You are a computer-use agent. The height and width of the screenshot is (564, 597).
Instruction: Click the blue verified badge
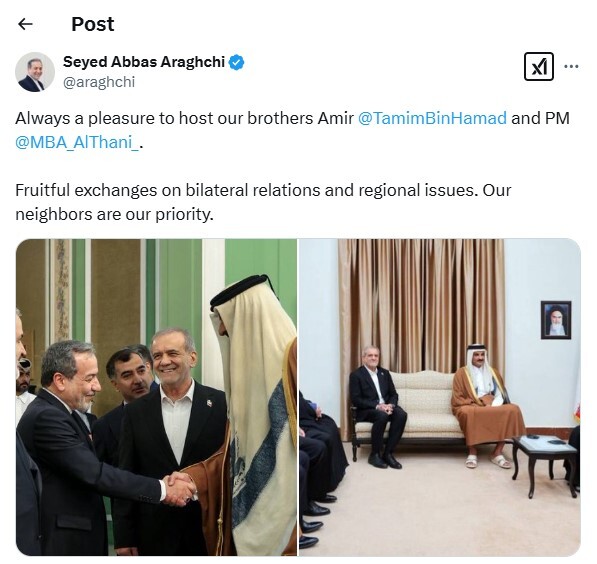pyautogui.click(x=236, y=62)
